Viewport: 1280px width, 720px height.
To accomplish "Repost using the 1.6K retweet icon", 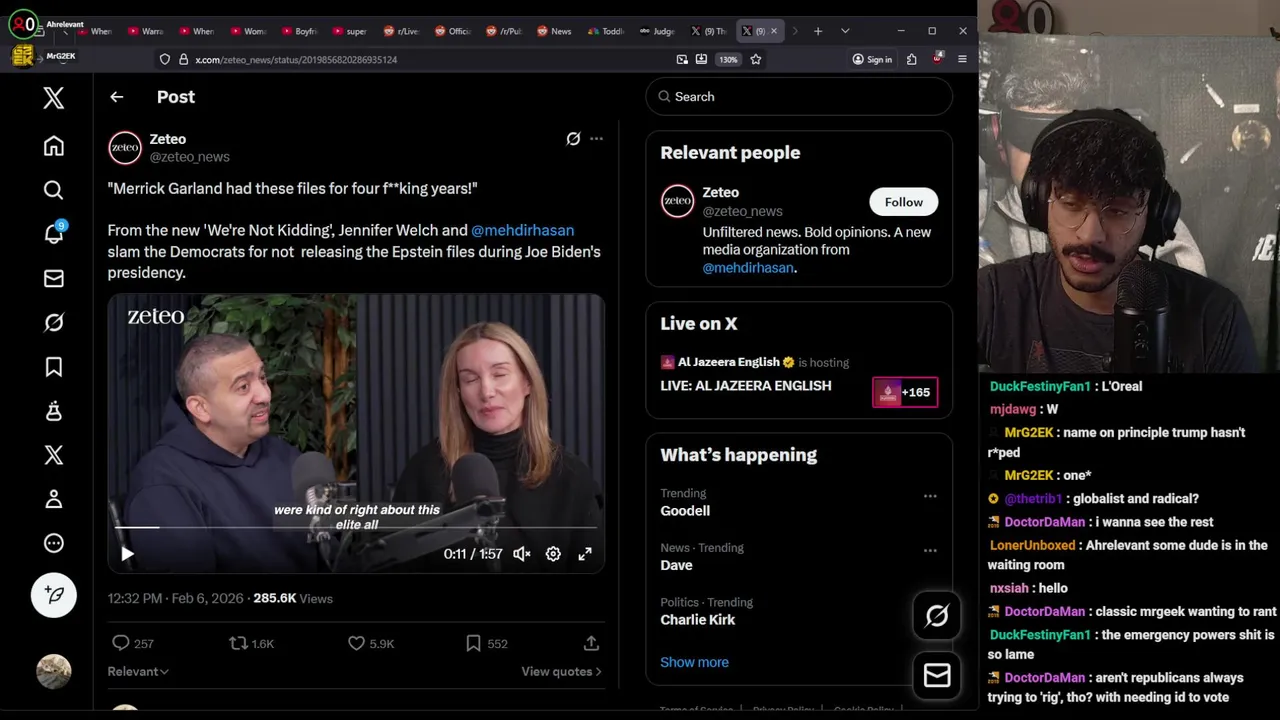I will pyautogui.click(x=238, y=643).
